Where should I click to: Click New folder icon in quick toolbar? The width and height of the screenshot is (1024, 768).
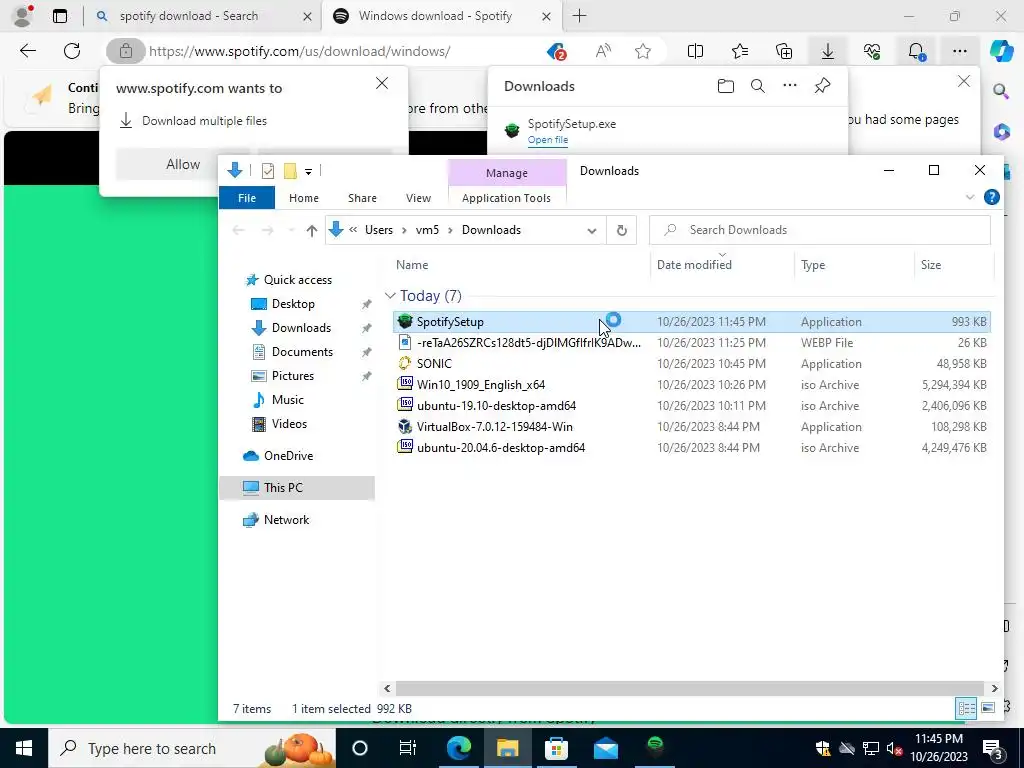pos(291,171)
